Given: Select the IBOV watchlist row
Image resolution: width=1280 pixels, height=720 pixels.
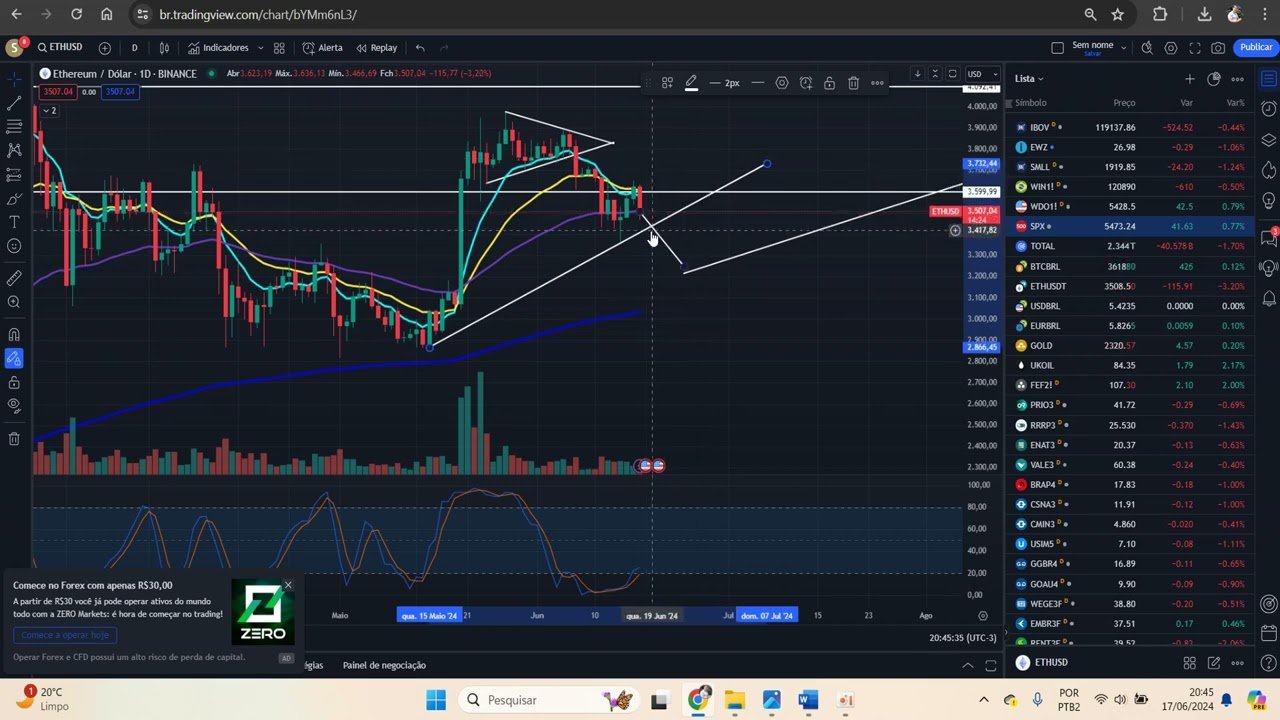Looking at the screenshot, I should point(1131,127).
